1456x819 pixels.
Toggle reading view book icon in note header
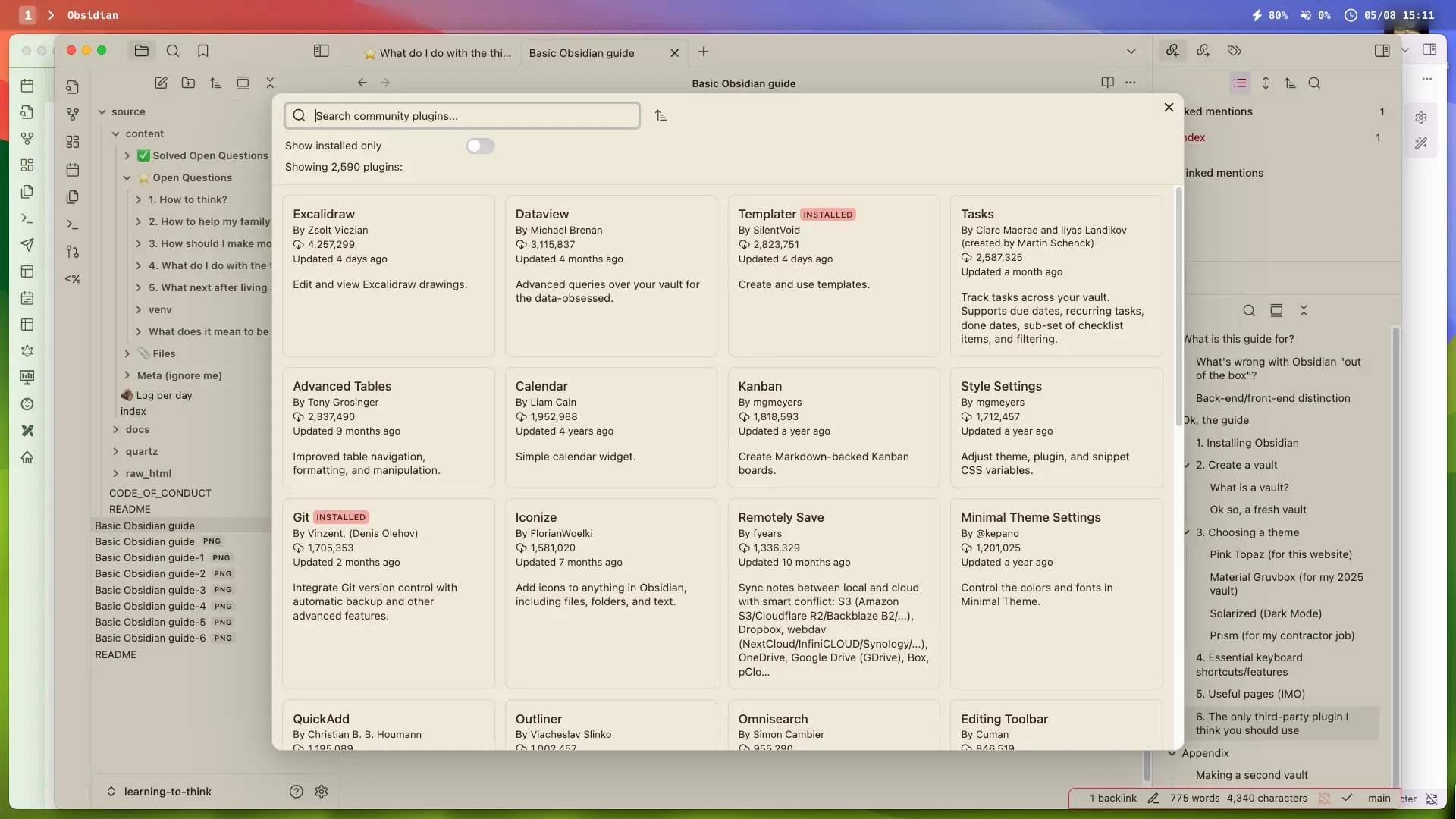tap(1107, 83)
